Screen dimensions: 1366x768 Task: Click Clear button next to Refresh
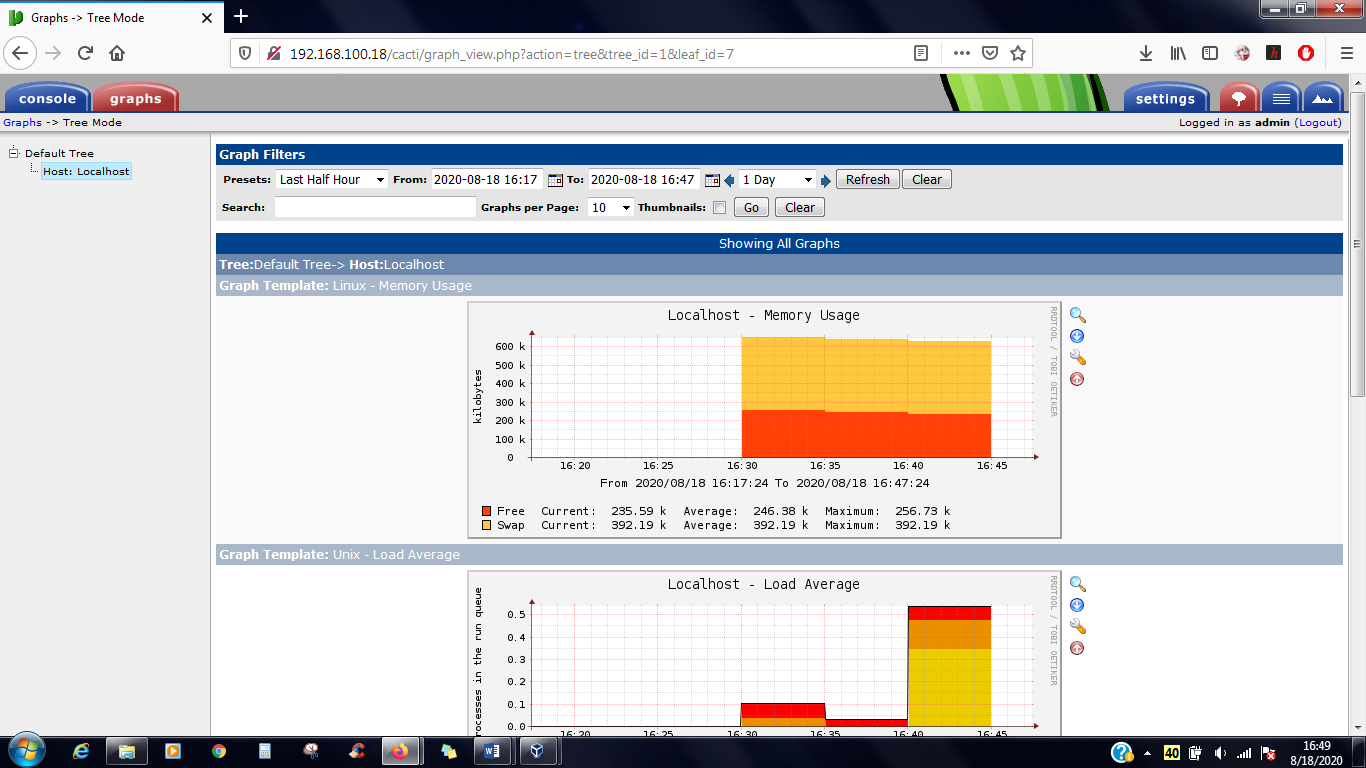tap(927, 180)
